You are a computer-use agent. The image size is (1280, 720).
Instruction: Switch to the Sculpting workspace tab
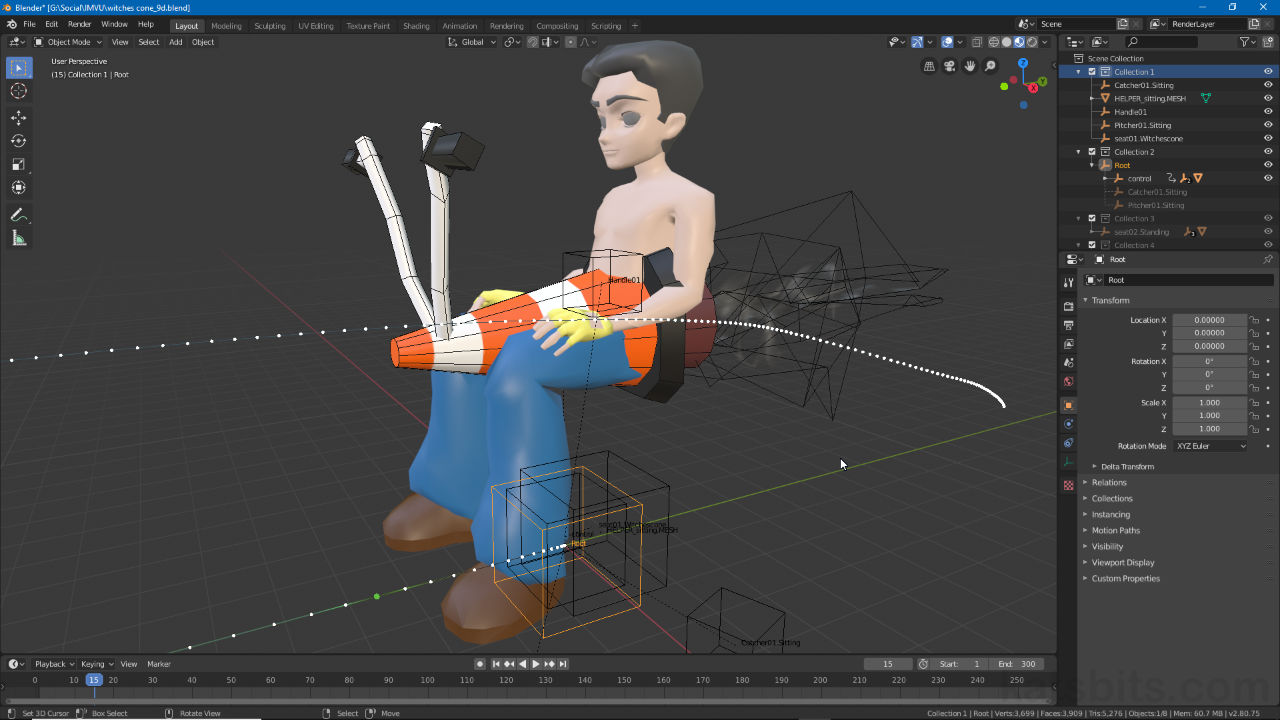(x=269, y=26)
